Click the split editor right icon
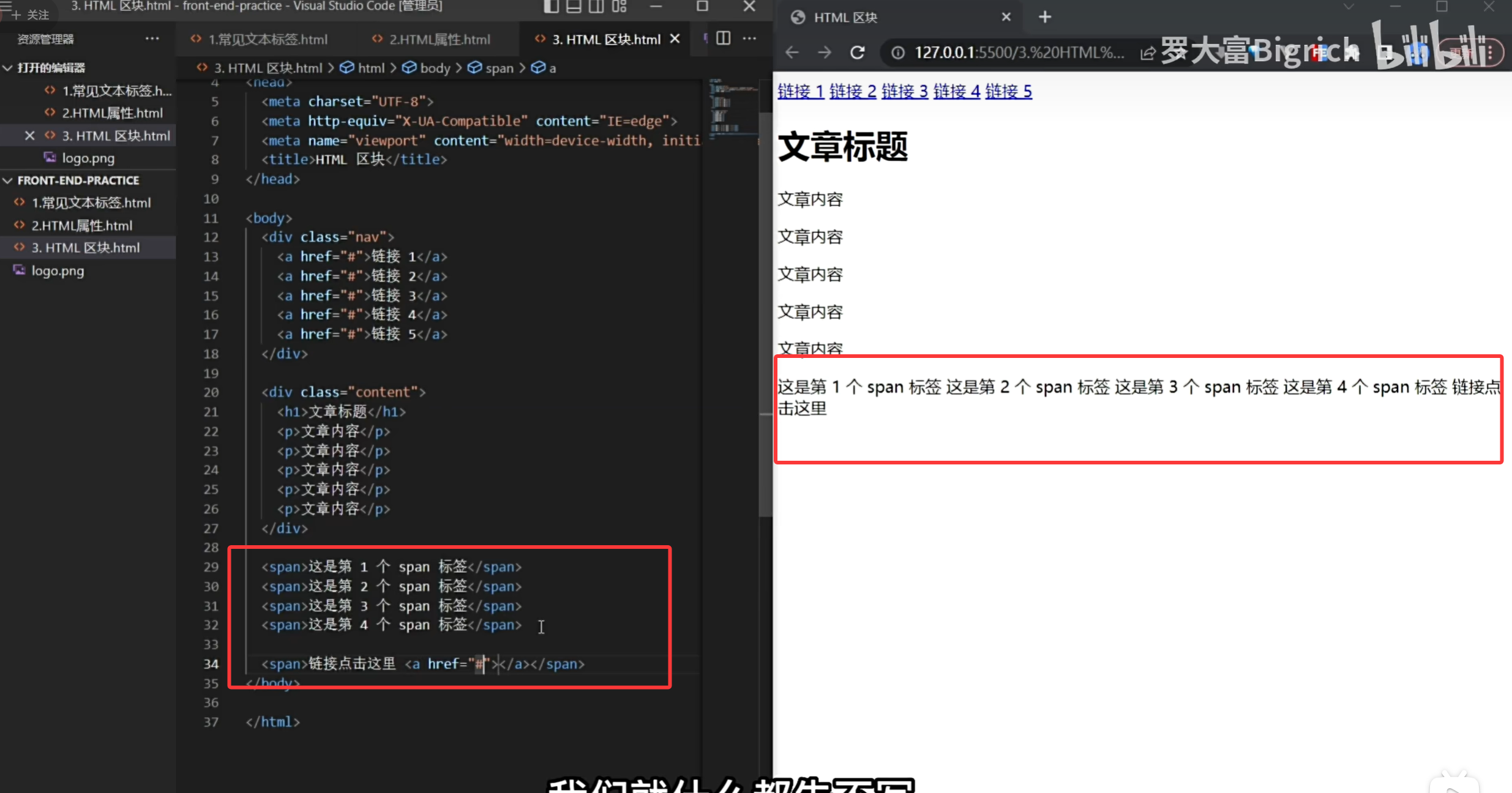Screen dimensions: 1512x793 click(x=723, y=39)
